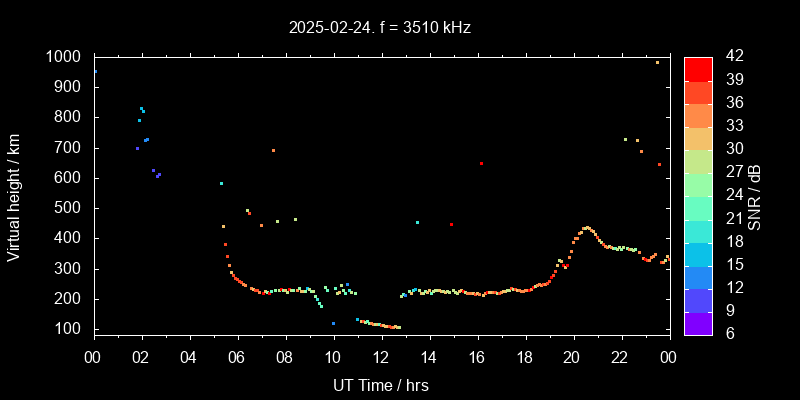Screen dimensions: 800x400
Task: Click the light green 27-30 dB colorbar segment
Action: pos(698,160)
